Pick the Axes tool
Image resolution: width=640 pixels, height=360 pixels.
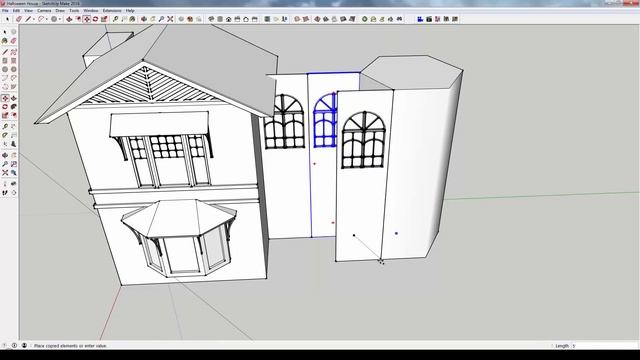[5, 144]
